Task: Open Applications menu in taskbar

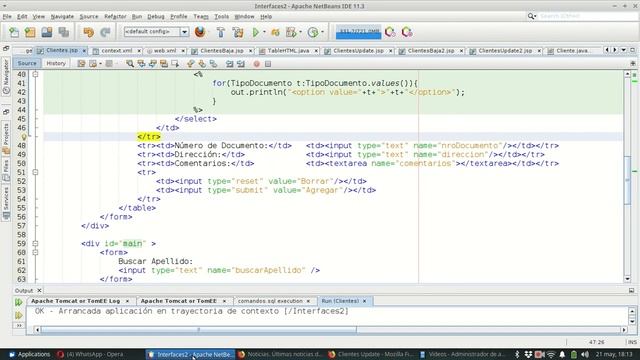Action: [x=29, y=354]
